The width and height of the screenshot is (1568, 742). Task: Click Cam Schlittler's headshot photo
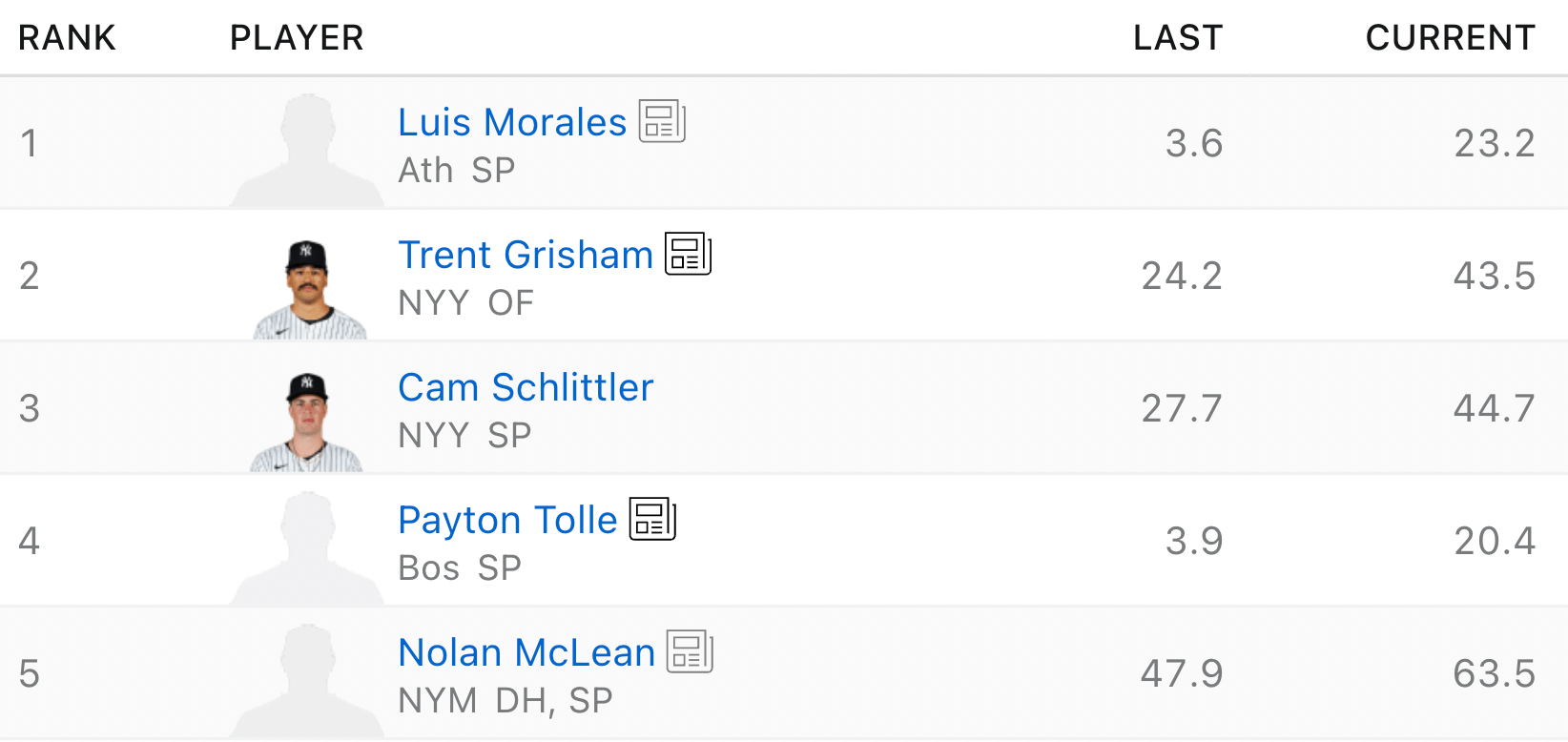point(306,422)
